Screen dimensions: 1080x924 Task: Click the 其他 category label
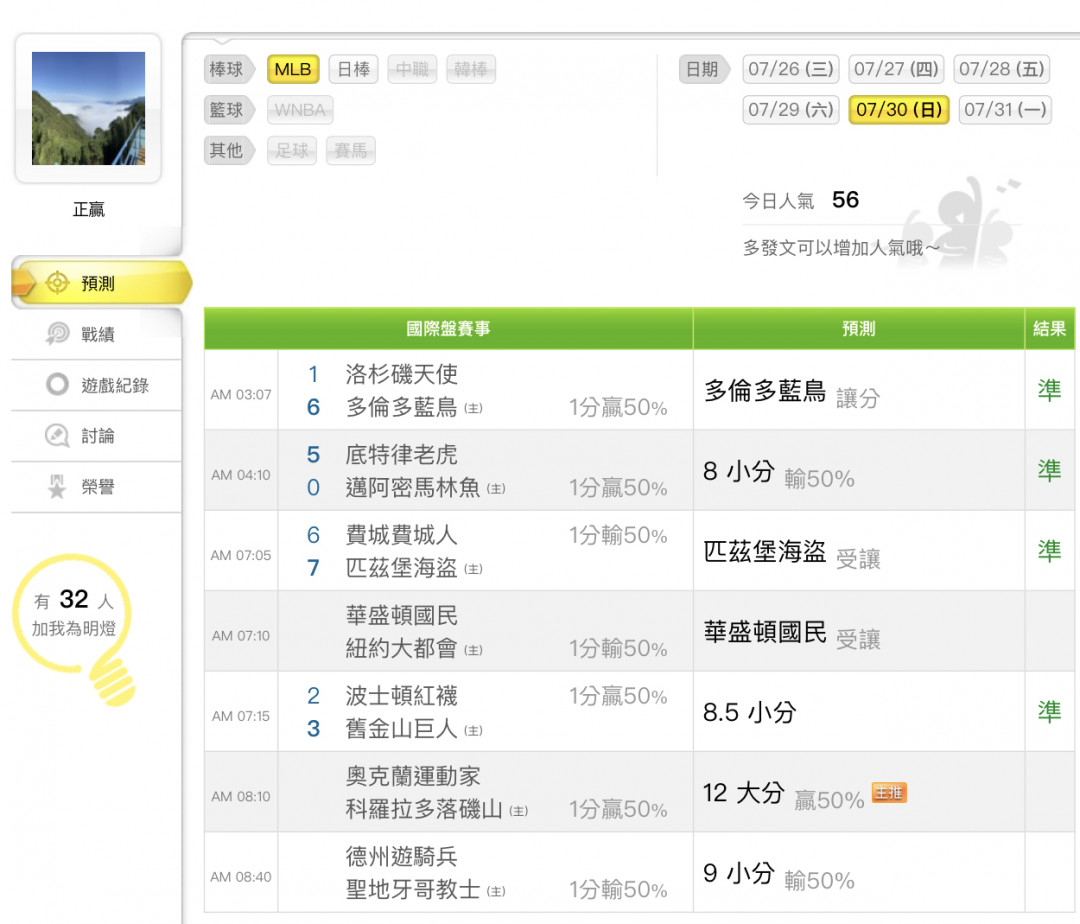(x=229, y=151)
